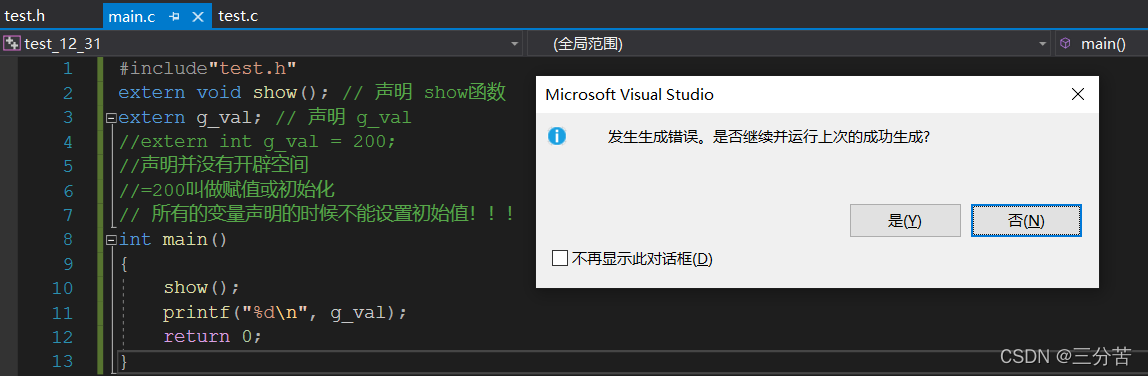Image resolution: width=1148 pixels, height=376 pixels.
Task: Click the cube icon beside main()
Action: pos(1065,43)
